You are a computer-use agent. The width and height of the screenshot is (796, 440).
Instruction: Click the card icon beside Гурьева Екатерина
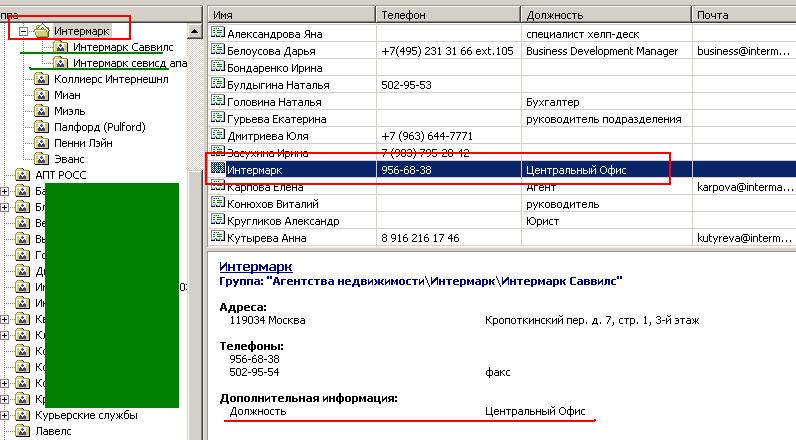(218, 118)
